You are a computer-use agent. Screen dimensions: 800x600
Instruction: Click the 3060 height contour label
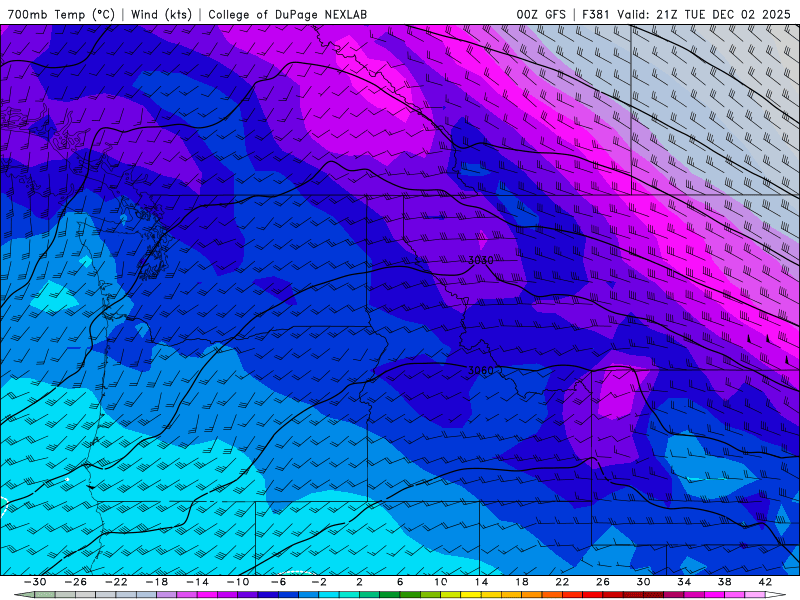481,370
